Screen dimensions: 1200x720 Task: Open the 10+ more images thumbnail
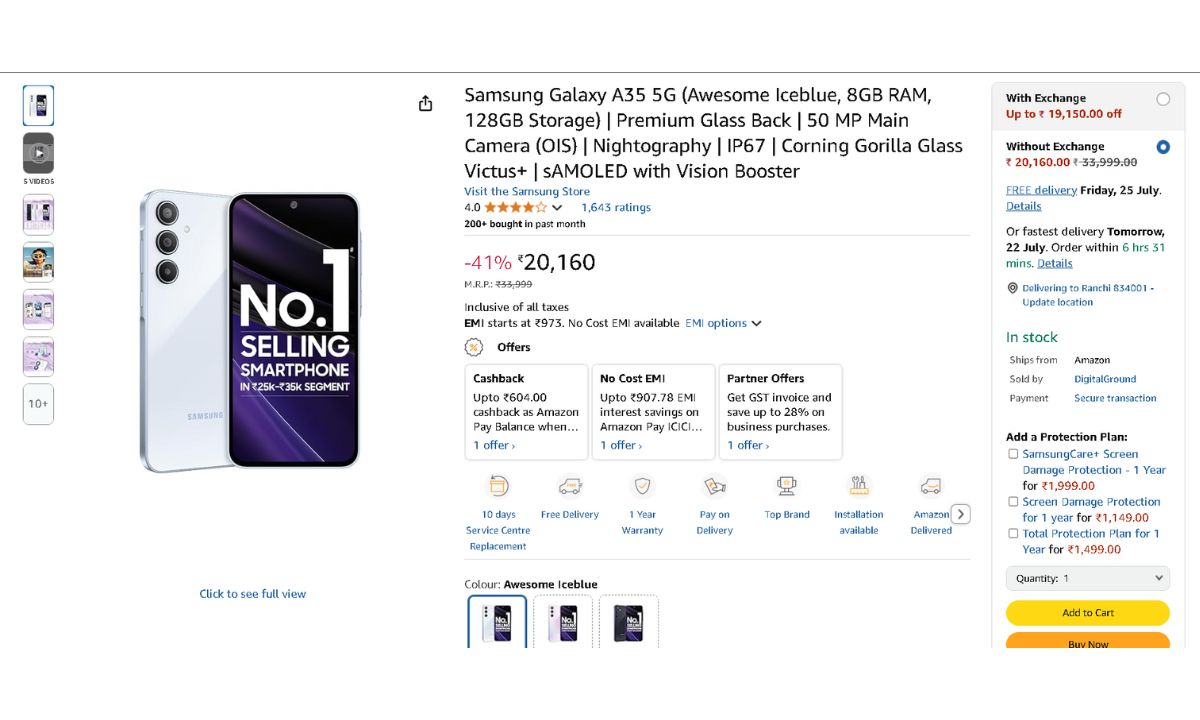pyautogui.click(x=38, y=404)
